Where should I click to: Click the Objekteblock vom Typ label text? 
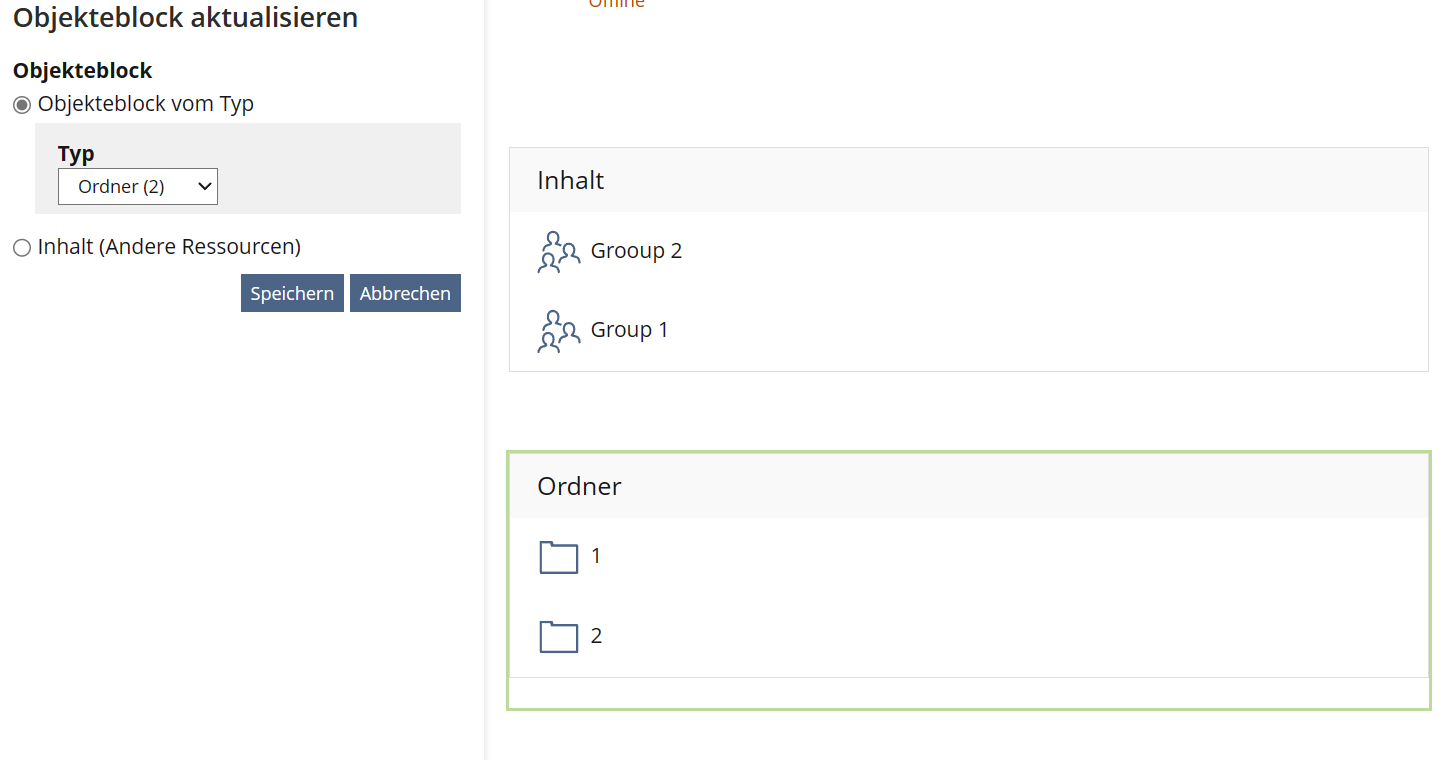pyautogui.click(x=146, y=104)
